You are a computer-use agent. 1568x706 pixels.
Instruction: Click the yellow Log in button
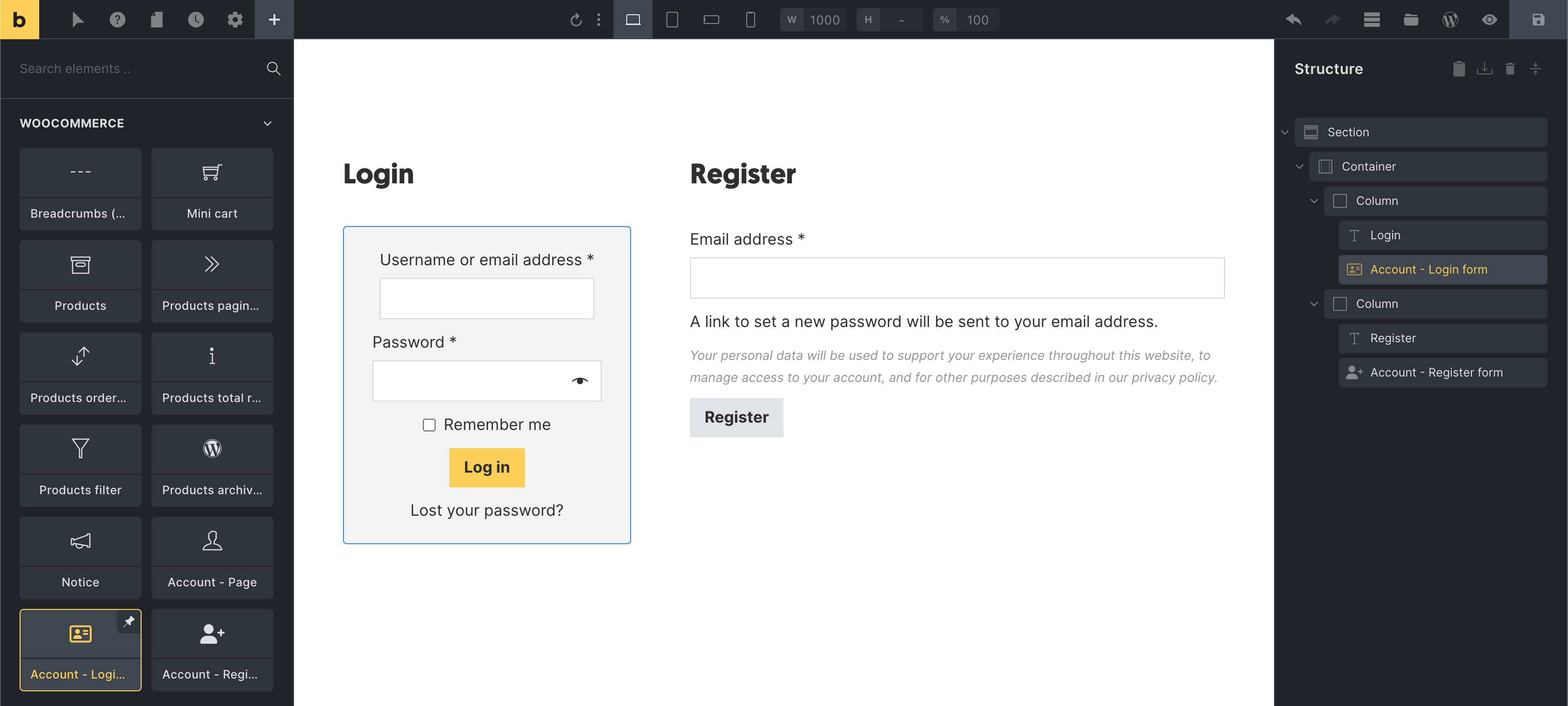tap(487, 467)
